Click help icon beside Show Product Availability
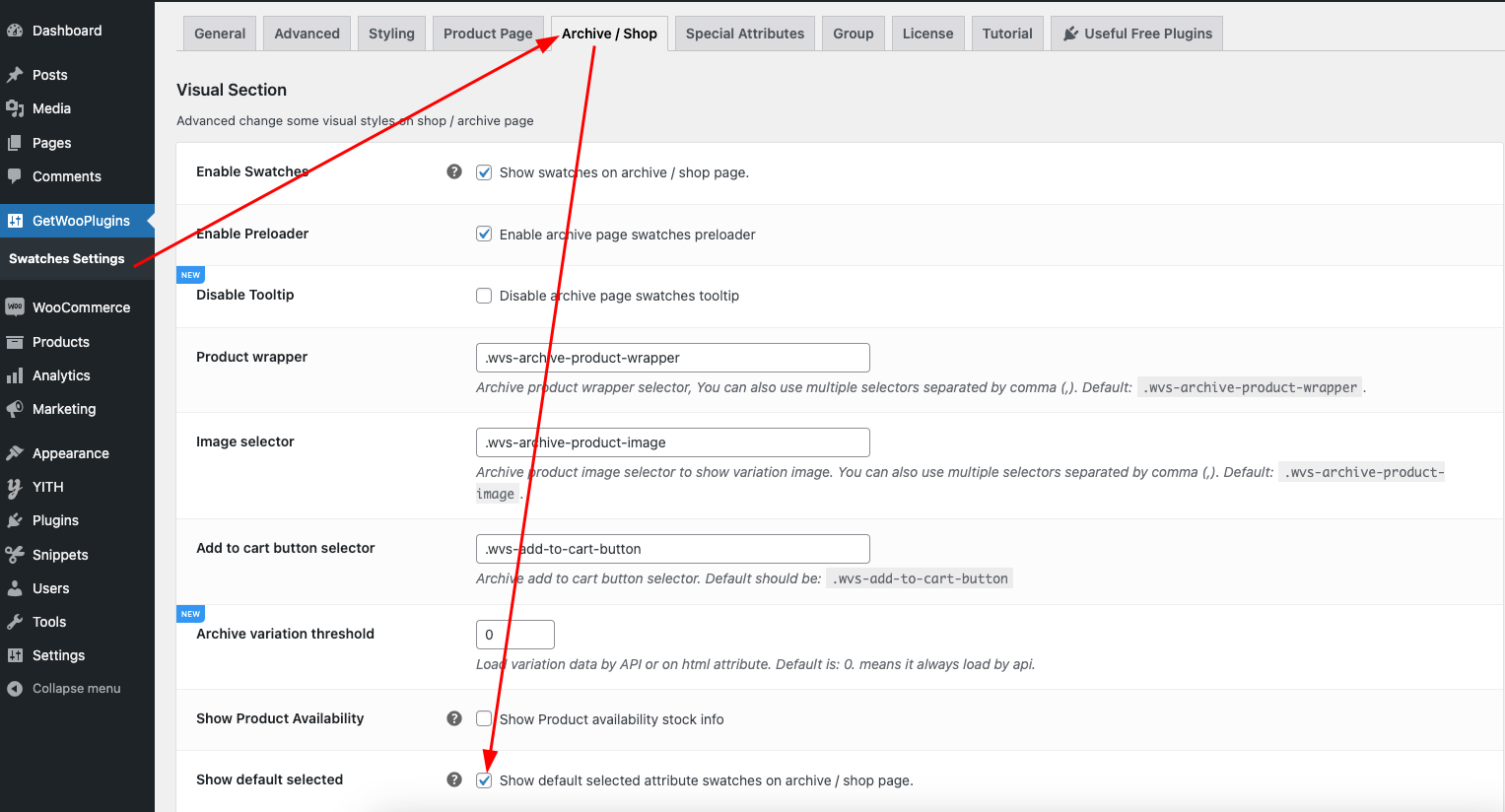The width and height of the screenshot is (1505, 812). pos(454,718)
